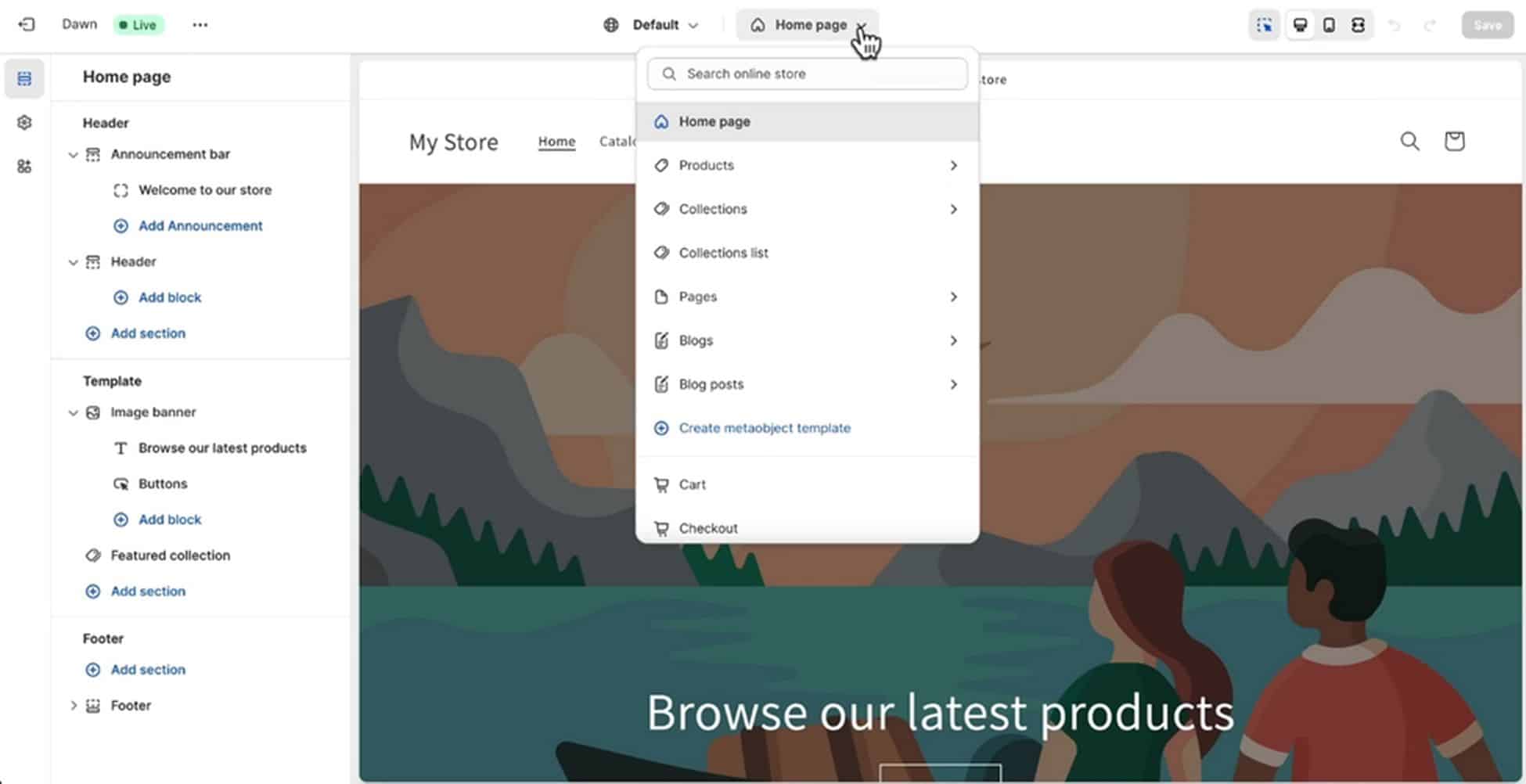The height and width of the screenshot is (784, 1526).
Task: Open the cart icon in the store preview
Action: (x=1454, y=141)
